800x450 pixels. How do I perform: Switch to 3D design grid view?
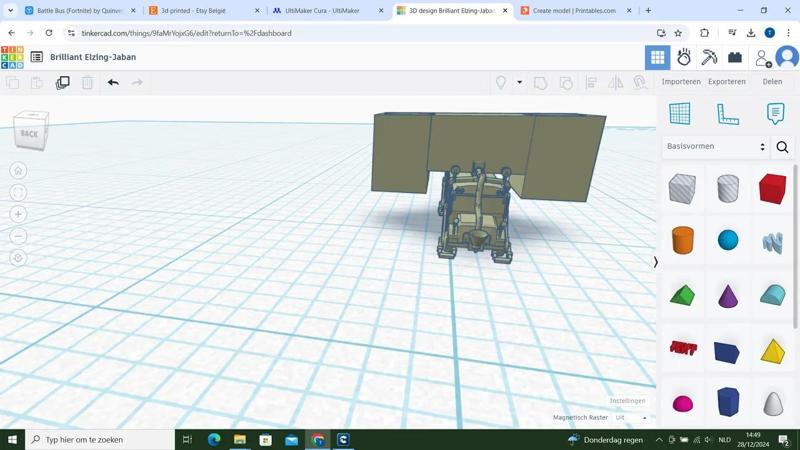pyautogui.click(x=658, y=57)
